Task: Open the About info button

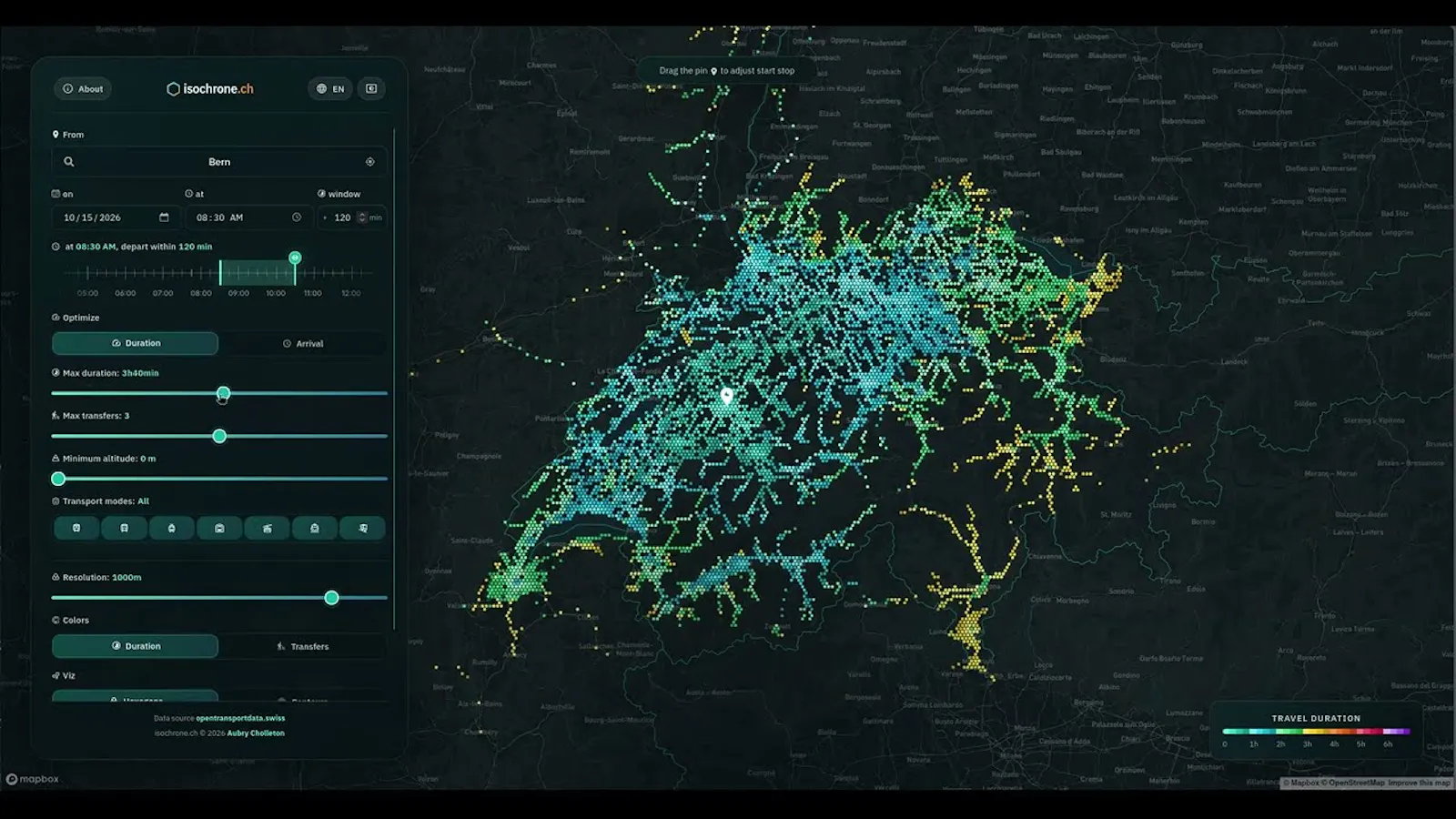Action: pos(83,88)
